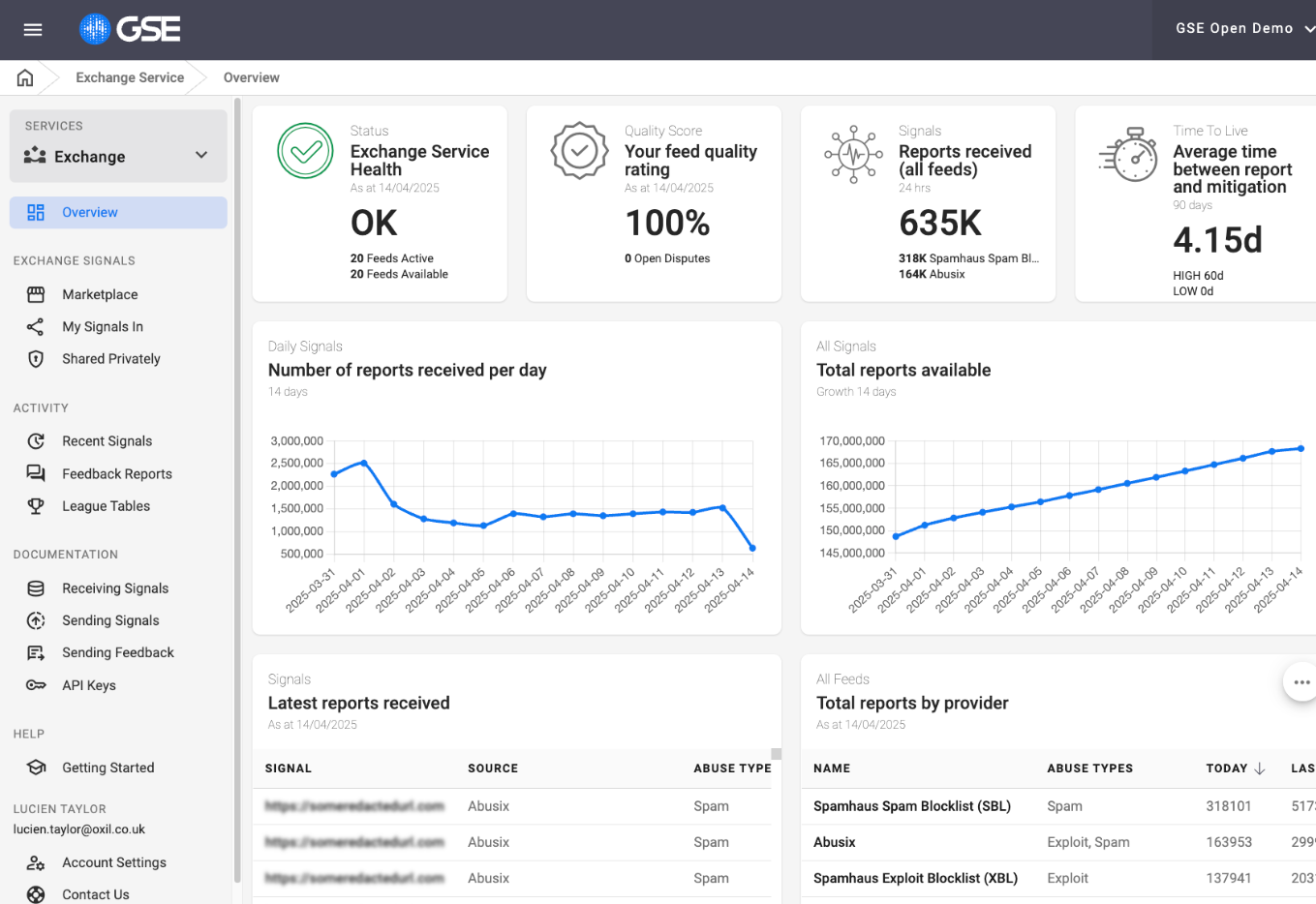The image size is (1316, 904).
Task: Open the three-dots options button
Action: point(1301,682)
